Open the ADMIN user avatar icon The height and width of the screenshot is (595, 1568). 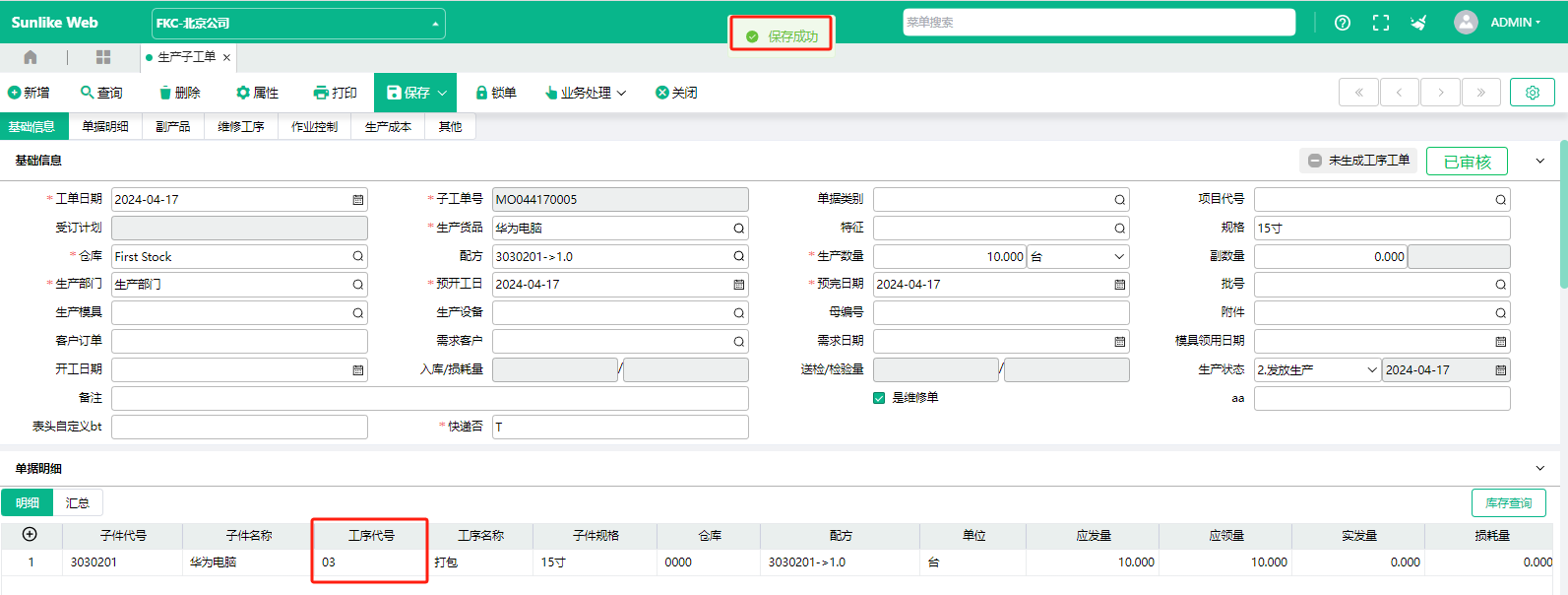pyautogui.click(x=1466, y=23)
